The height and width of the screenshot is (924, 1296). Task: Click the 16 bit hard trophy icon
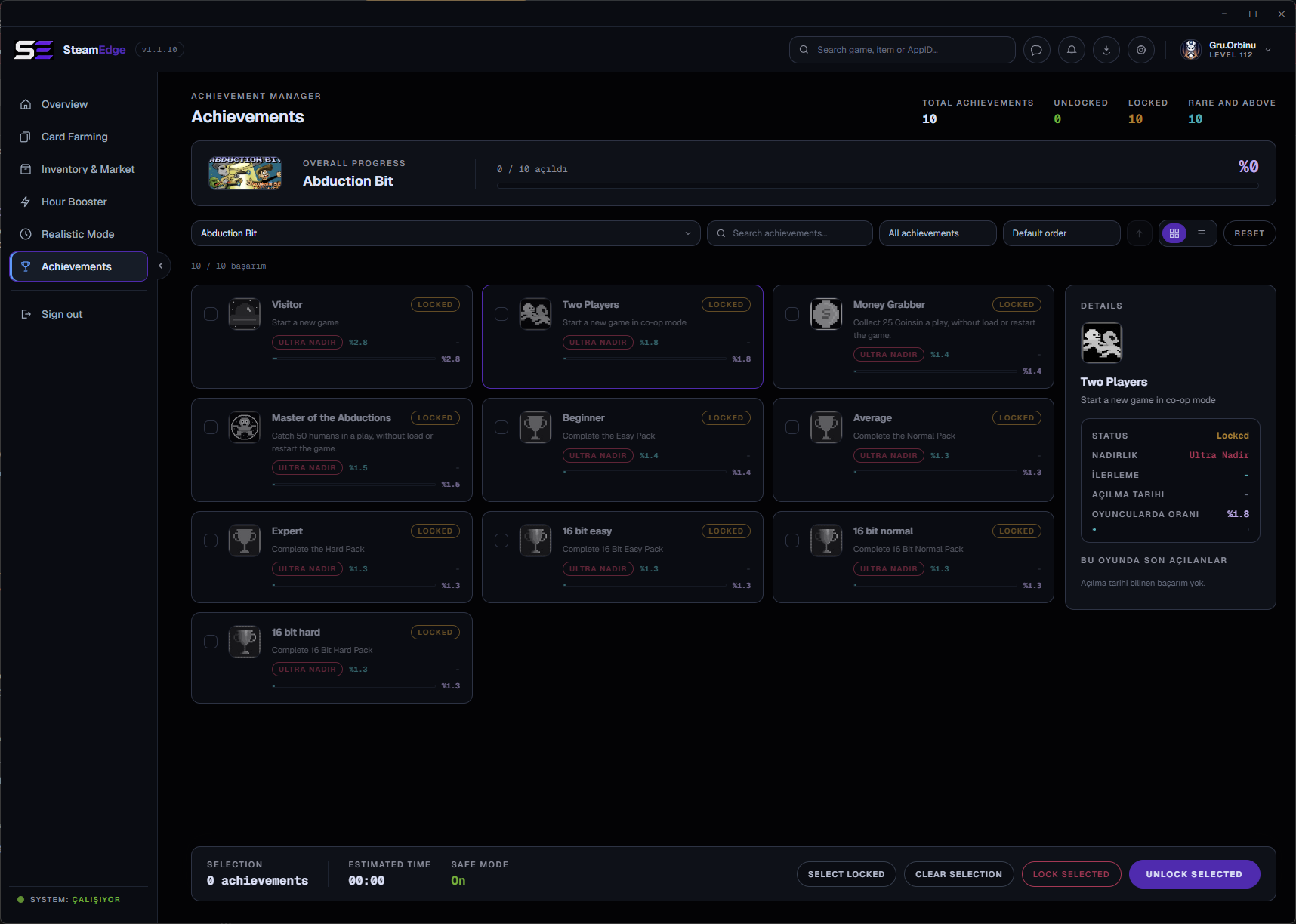click(x=245, y=642)
